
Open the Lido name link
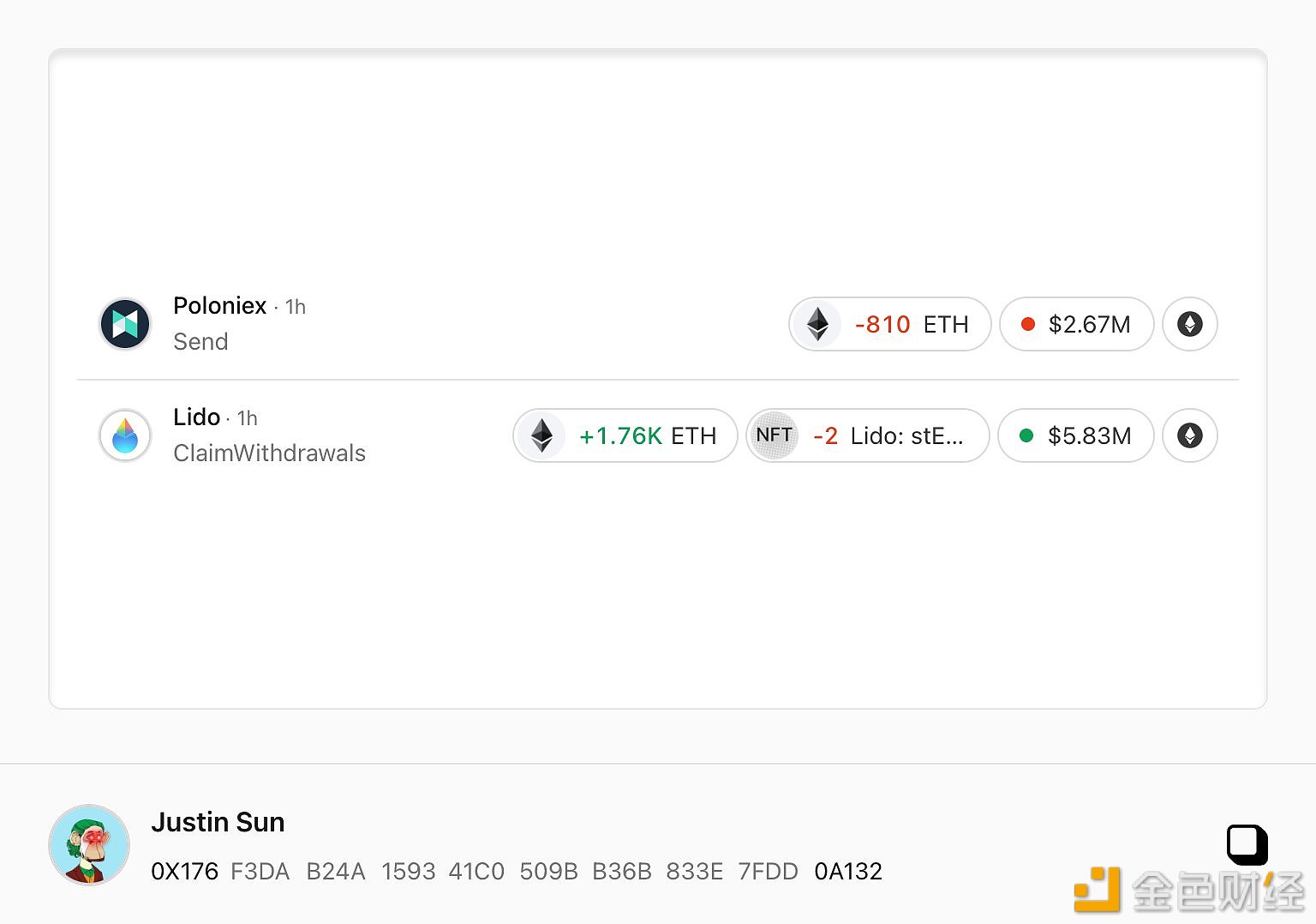pyautogui.click(x=197, y=417)
